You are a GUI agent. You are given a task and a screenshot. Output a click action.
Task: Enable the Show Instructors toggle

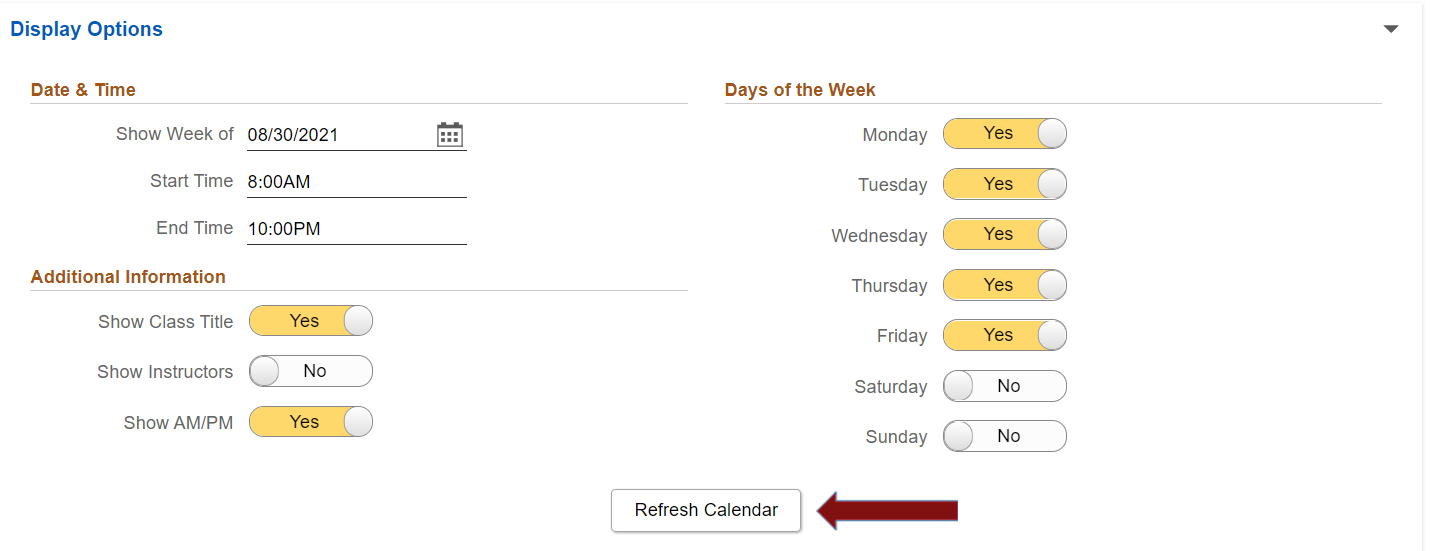(310, 372)
